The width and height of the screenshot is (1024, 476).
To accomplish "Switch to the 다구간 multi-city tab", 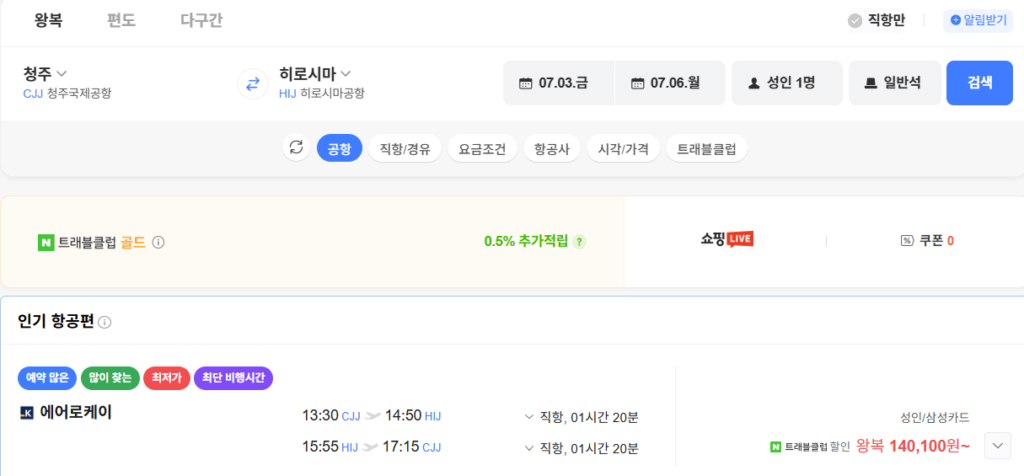I will pyautogui.click(x=200, y=20).
